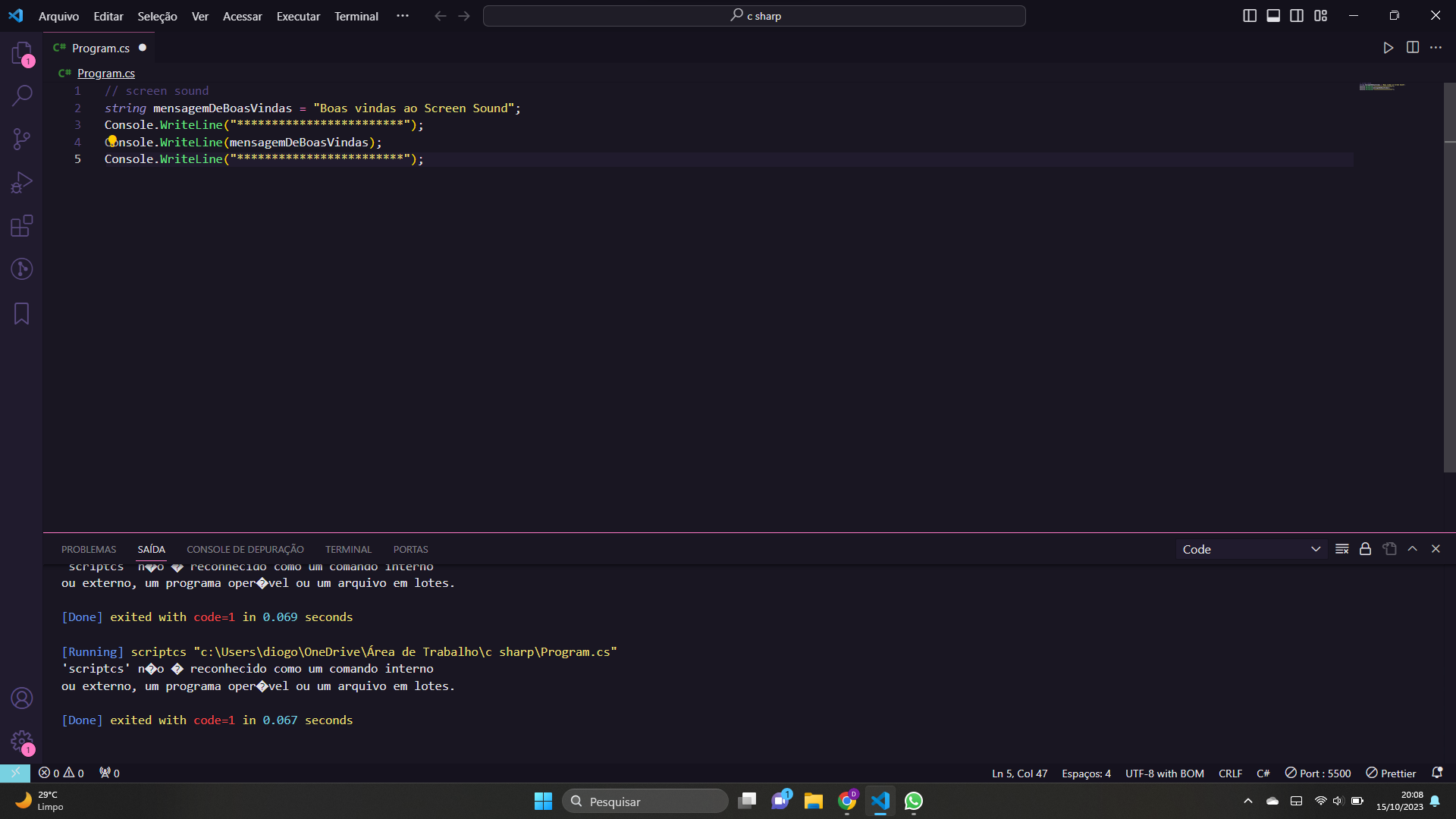
Task: Click the editor minimap preview
Action: click(1382, 86)
